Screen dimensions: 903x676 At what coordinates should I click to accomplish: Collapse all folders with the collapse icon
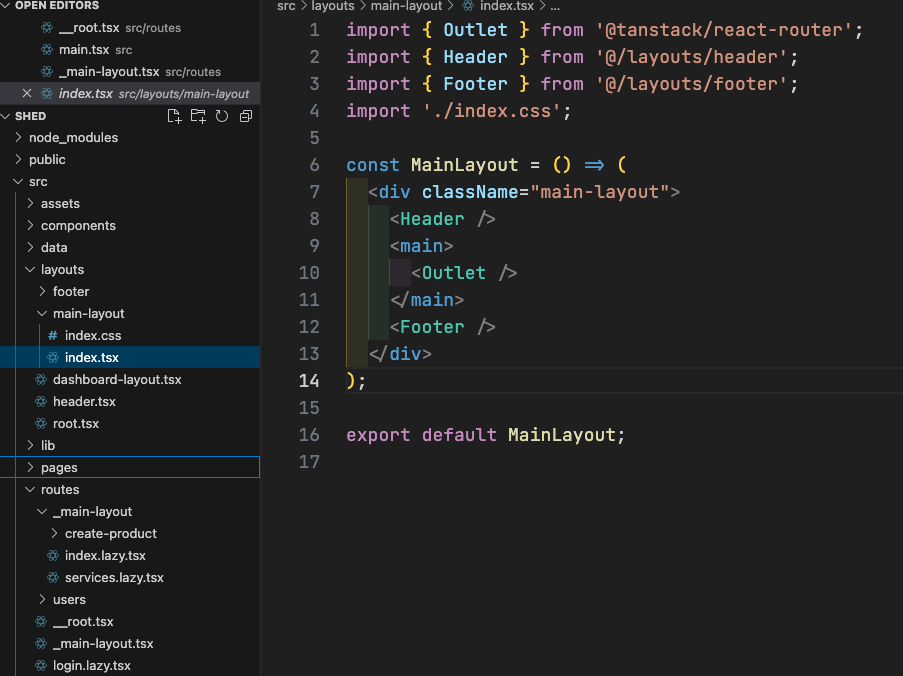(246, 116)
